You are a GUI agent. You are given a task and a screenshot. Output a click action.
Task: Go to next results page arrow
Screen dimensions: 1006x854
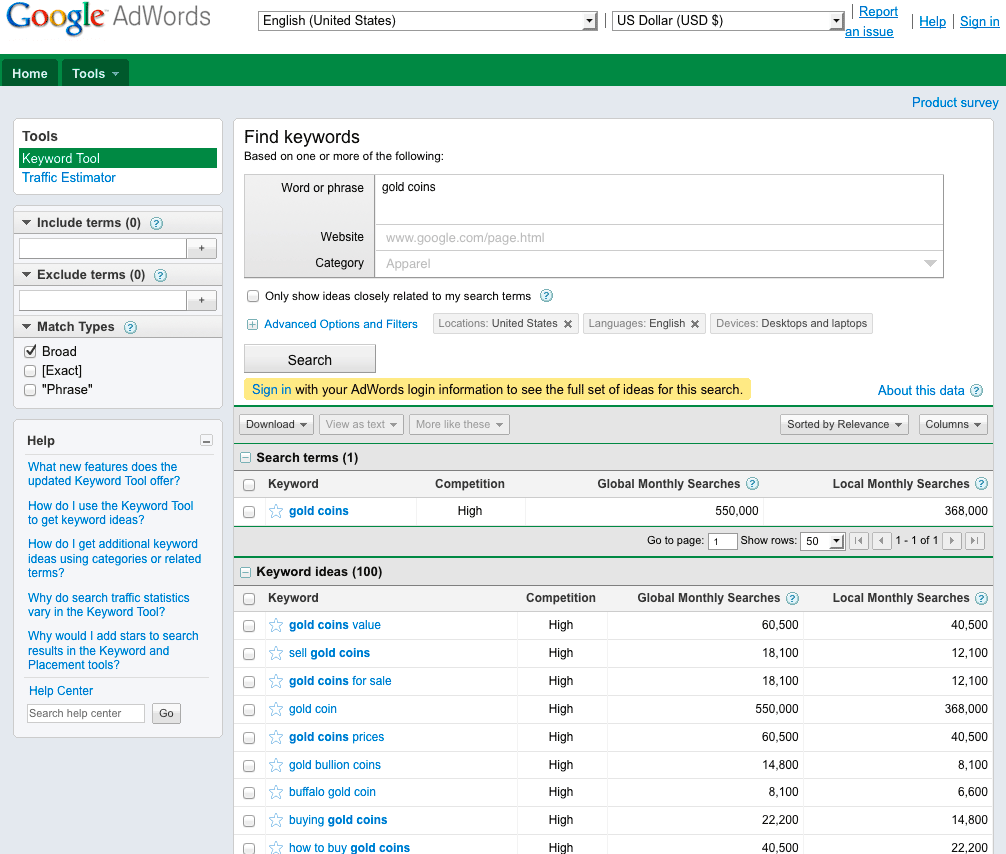tap(952, 541)
